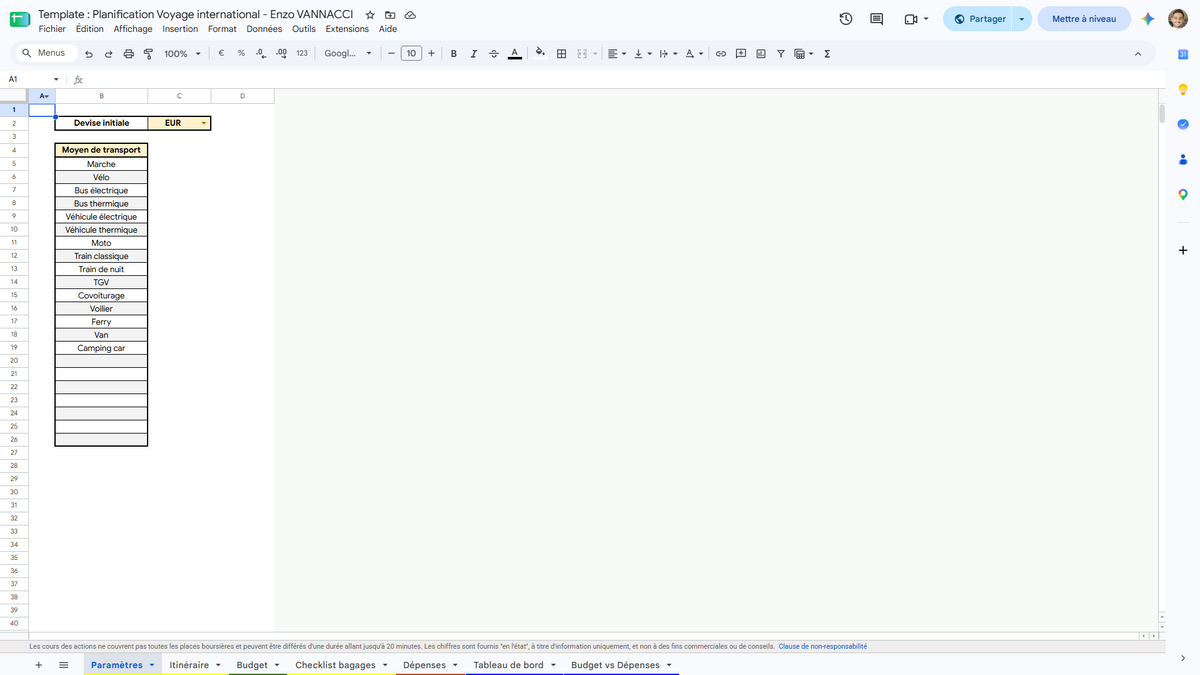Star this document
1200x675 pixels.
tap(370, 15)
